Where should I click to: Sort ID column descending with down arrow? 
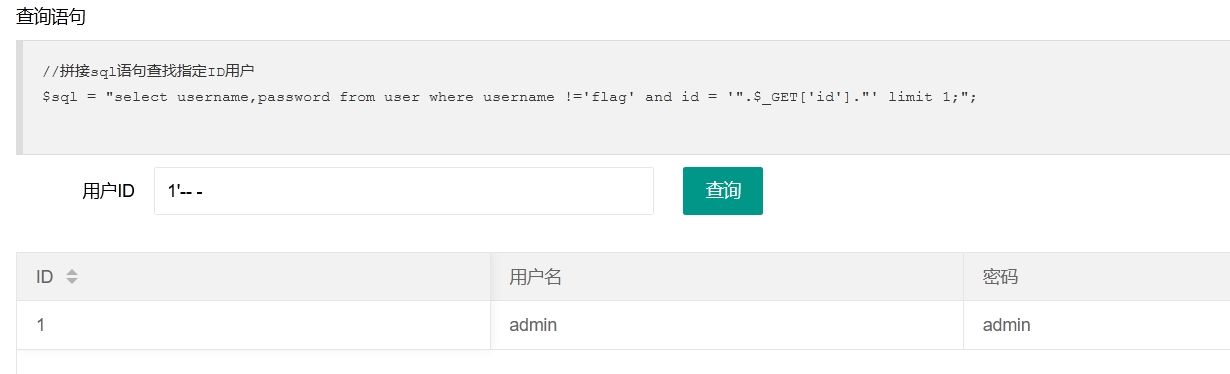(71, 282)
